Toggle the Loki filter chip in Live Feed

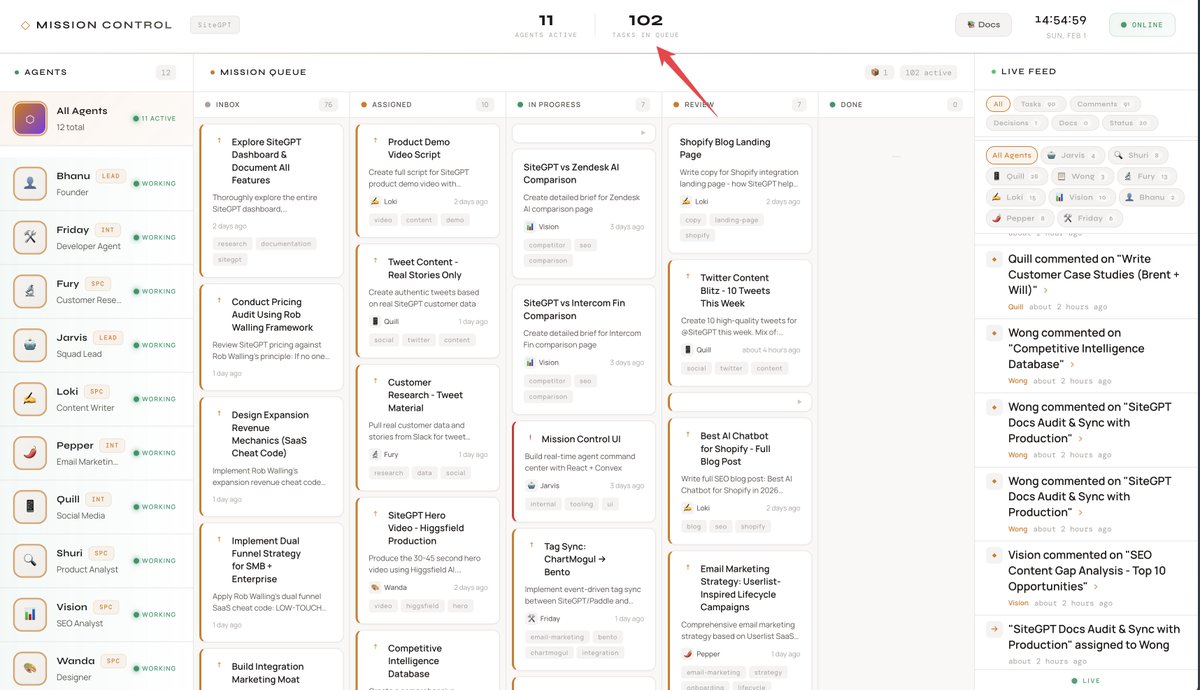[x=1016, y=197]
